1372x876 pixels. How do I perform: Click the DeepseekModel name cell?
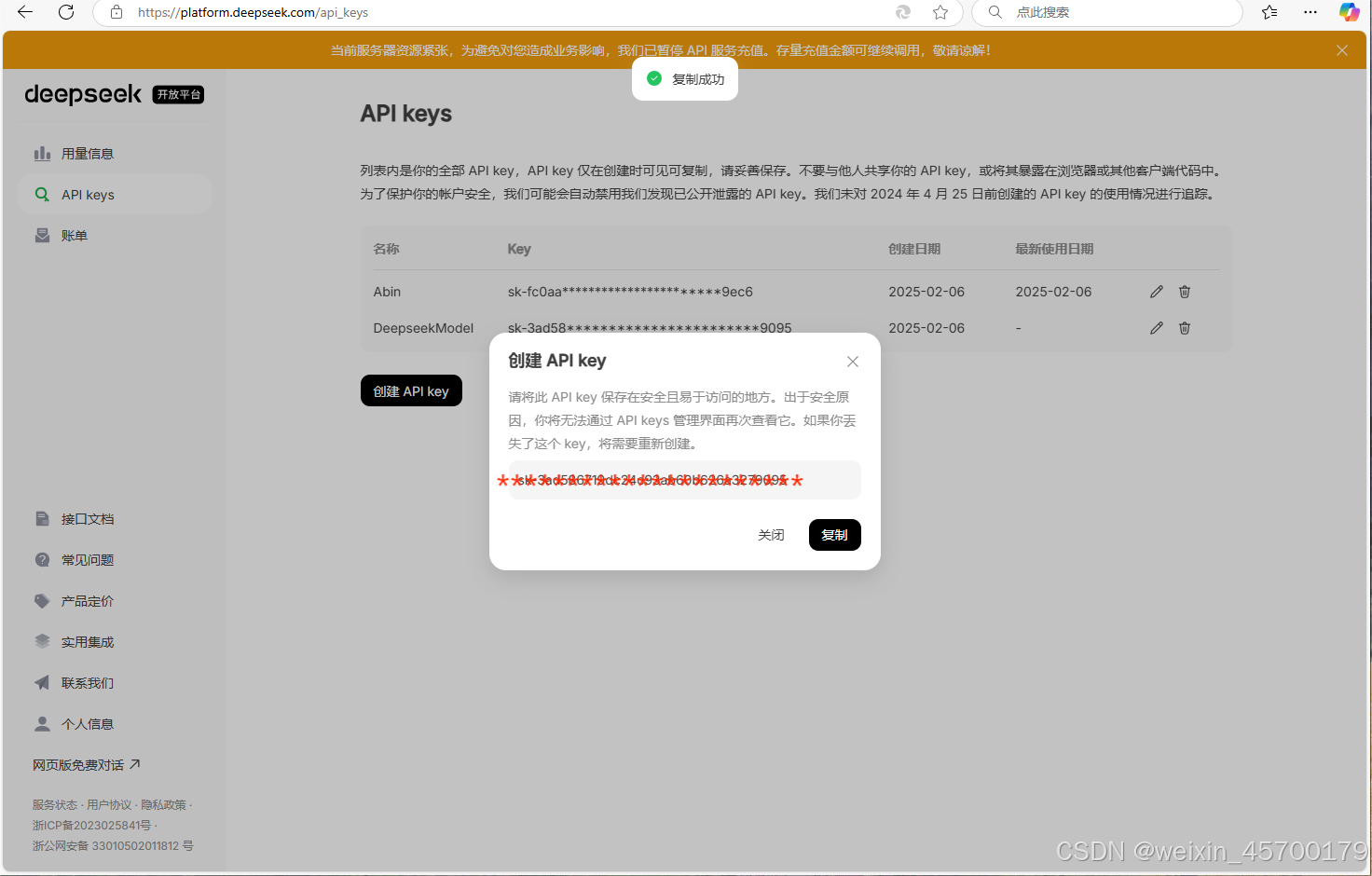[423, 328]
